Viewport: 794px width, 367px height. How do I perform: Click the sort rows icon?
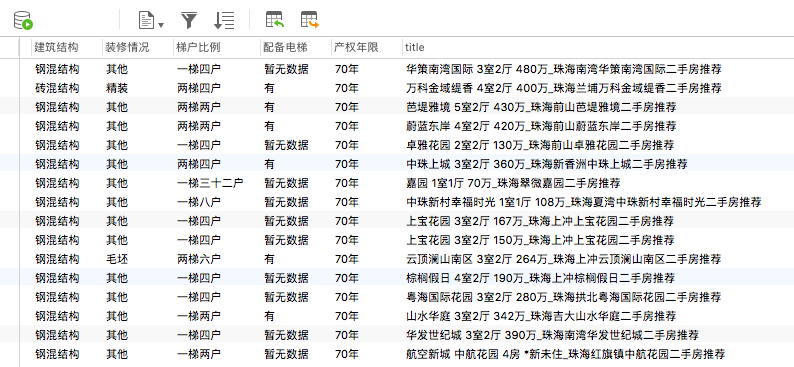[x=224, y=20]
